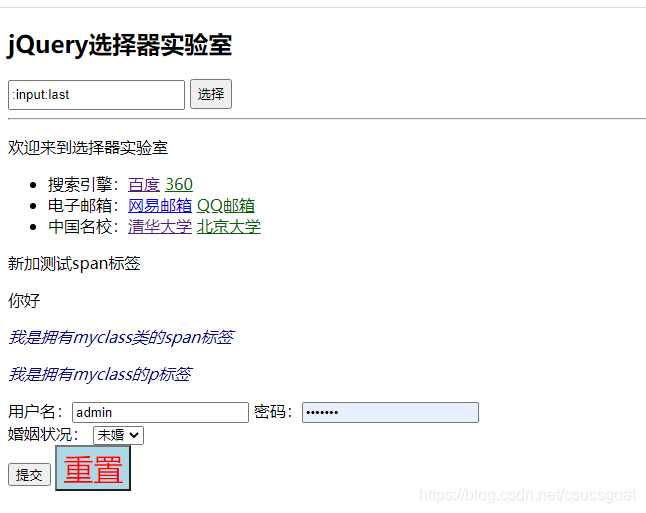Open the 百度 link
The width and height of the screenshot is (646, 513).
144,184
